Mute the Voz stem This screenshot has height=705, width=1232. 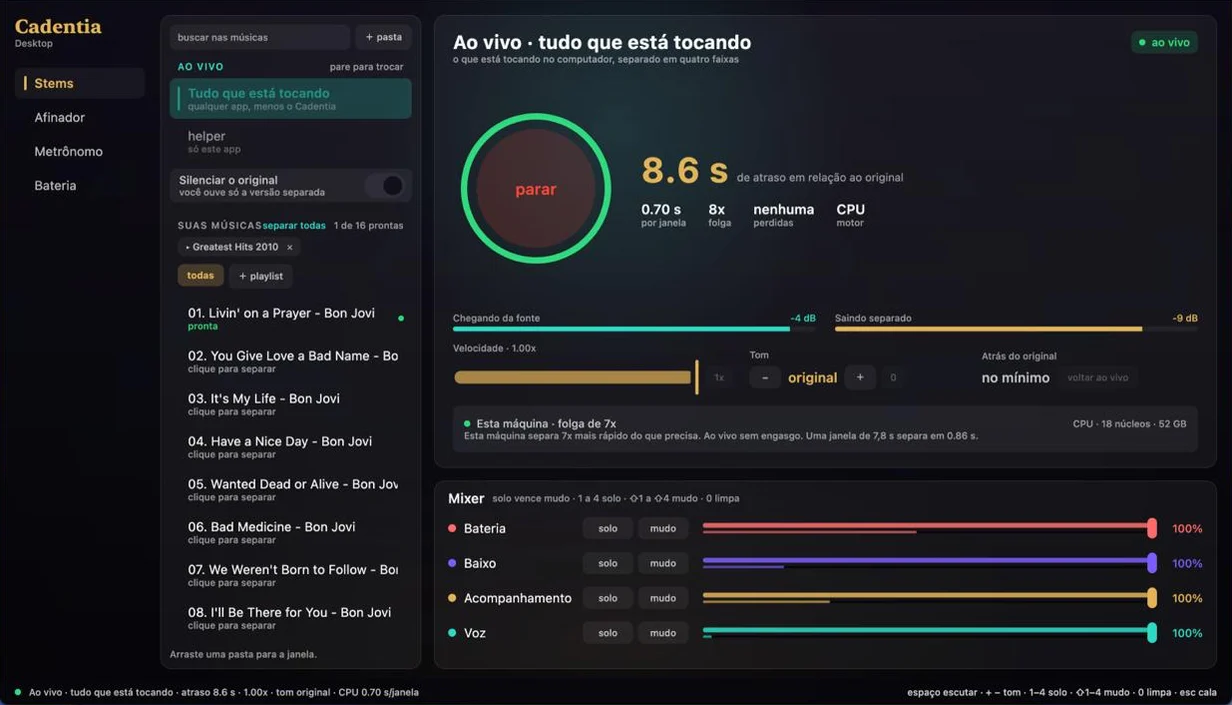point(663,633)
